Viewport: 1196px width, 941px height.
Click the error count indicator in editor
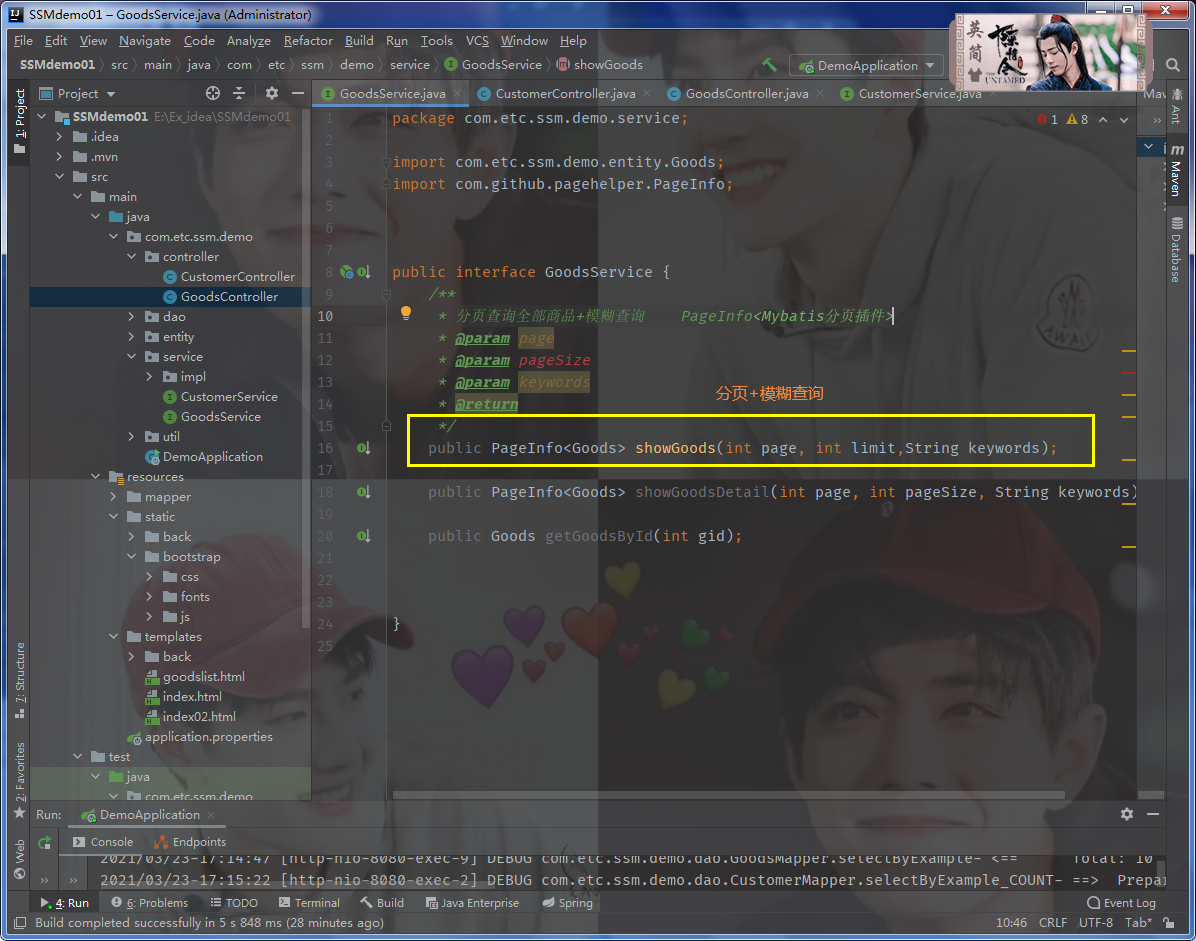tap(1048, 120)
